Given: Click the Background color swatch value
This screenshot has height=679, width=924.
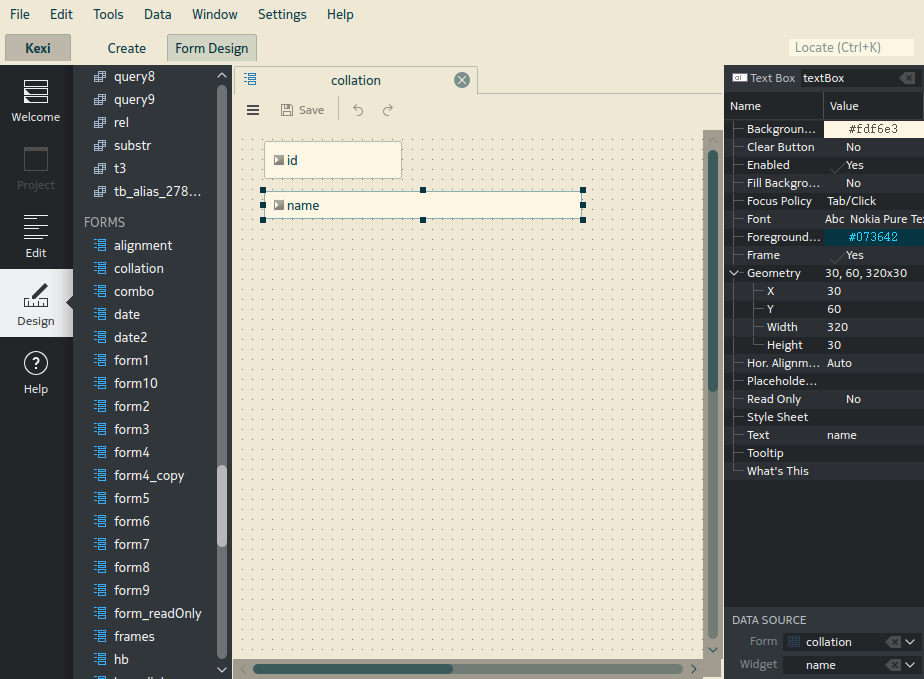Looking at the screenshot, I should tap(872, 129).
